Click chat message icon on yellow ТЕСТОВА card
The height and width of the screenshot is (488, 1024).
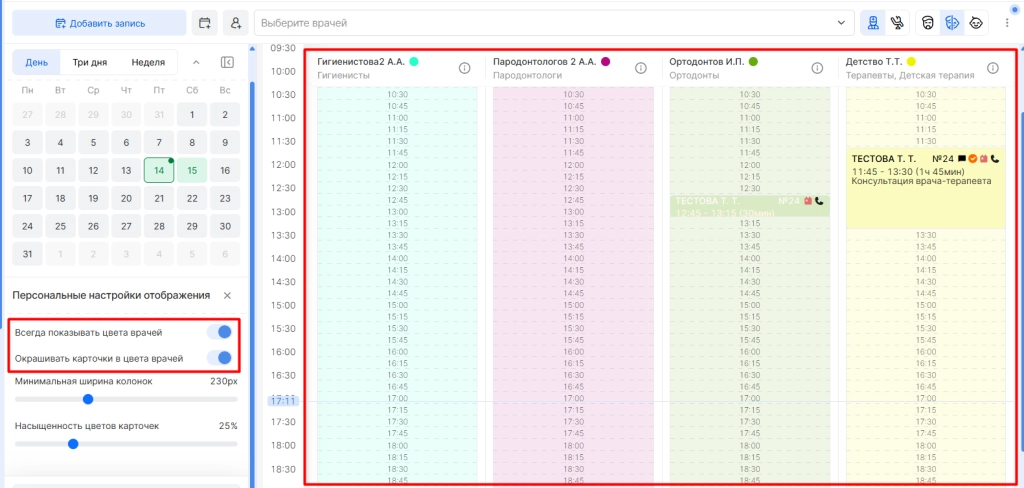(x=961, y=158)
